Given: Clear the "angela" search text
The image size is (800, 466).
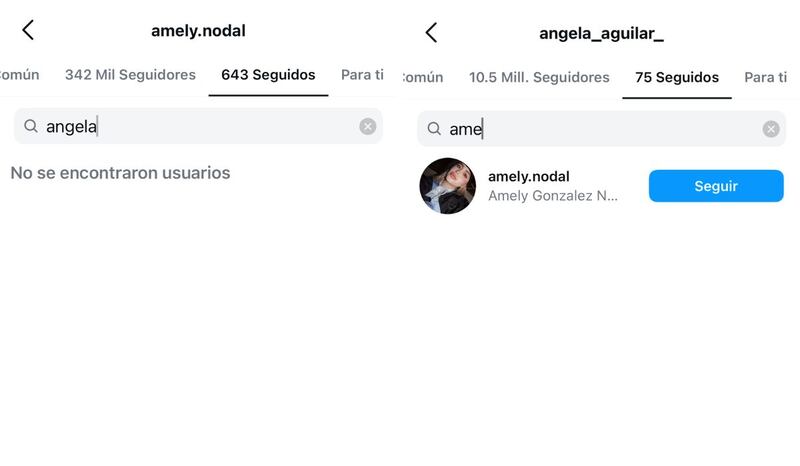Looking at the screenshot, I should pyautogui.click(x=367, y=126).
